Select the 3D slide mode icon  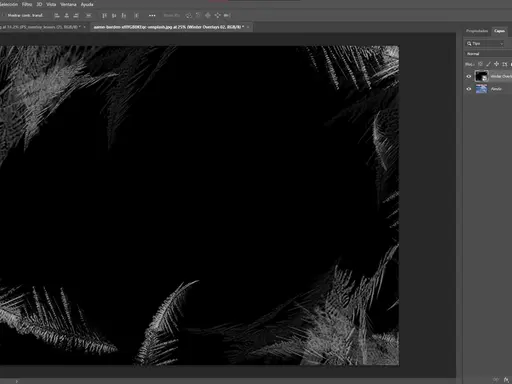click(217, 15)
